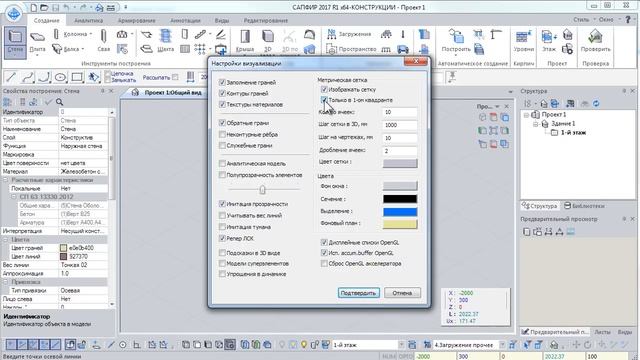Run the Проверить (check) tool
This screenshot has height=360, width=640.
tap(596, 41)
